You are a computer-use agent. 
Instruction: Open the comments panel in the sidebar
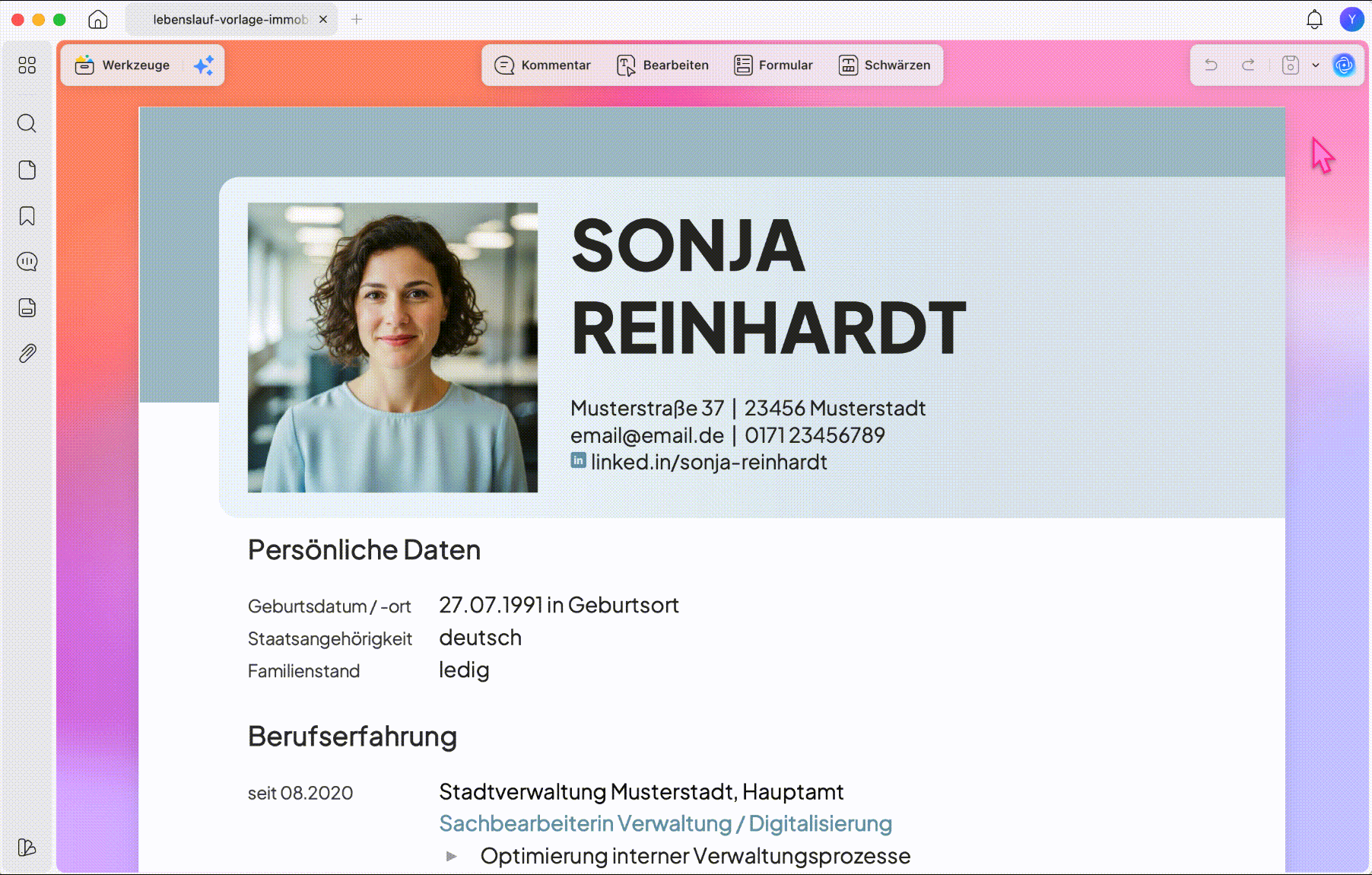coord(27,262)
